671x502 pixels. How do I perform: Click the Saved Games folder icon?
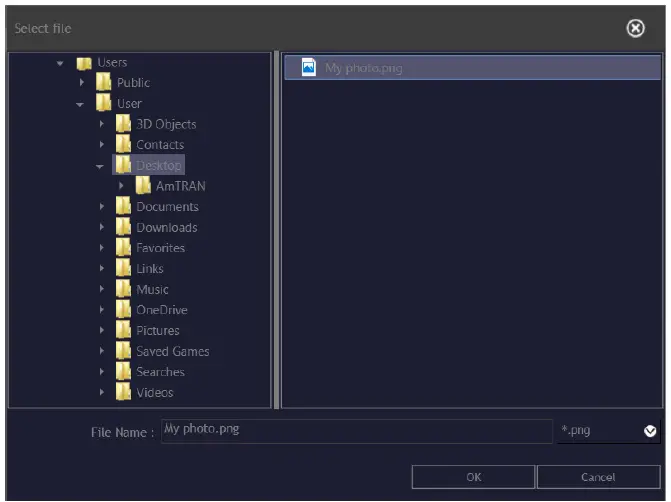point(123,351)
